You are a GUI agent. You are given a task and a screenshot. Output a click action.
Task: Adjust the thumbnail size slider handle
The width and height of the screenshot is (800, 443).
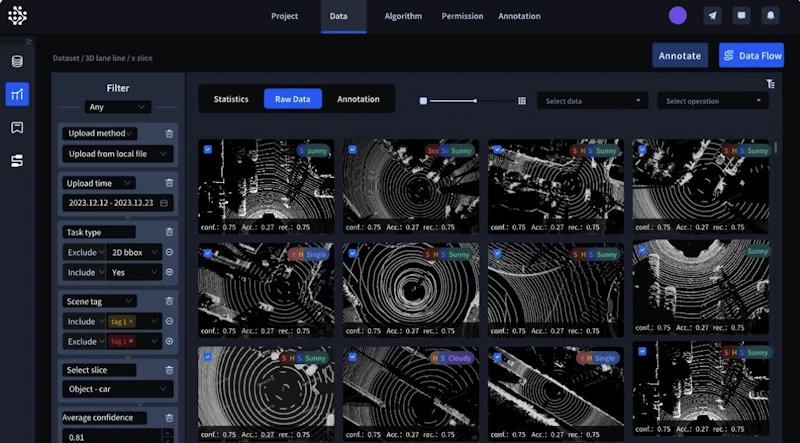coord(475,101)
